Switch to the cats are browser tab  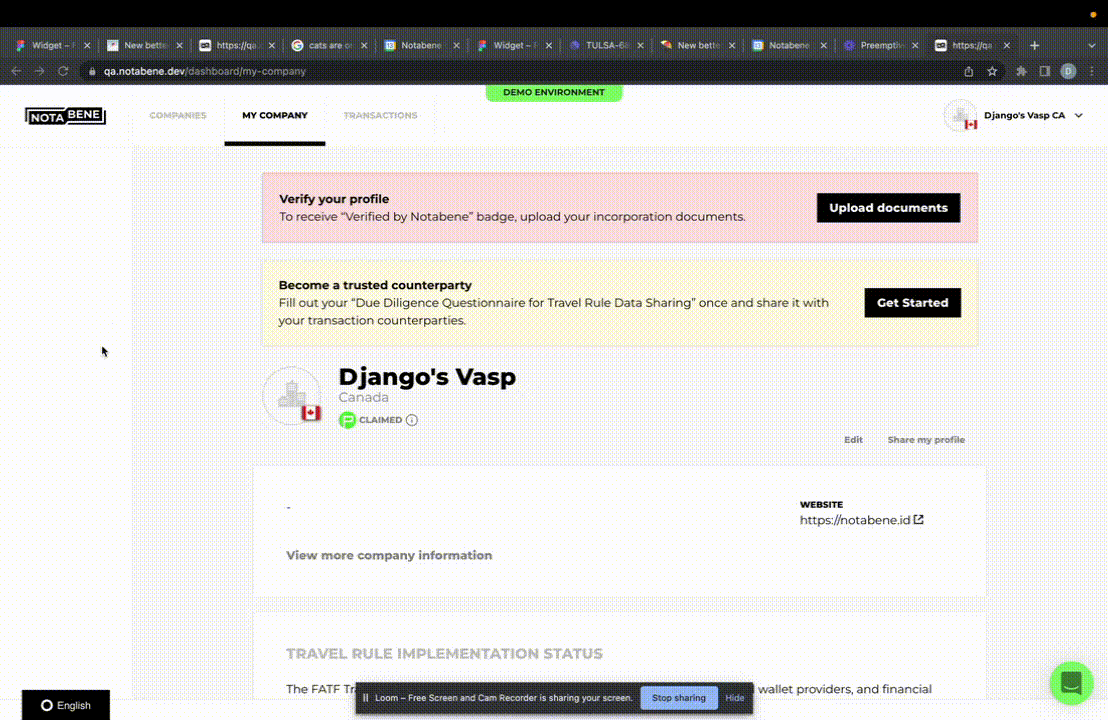click(x=329, y=45)
